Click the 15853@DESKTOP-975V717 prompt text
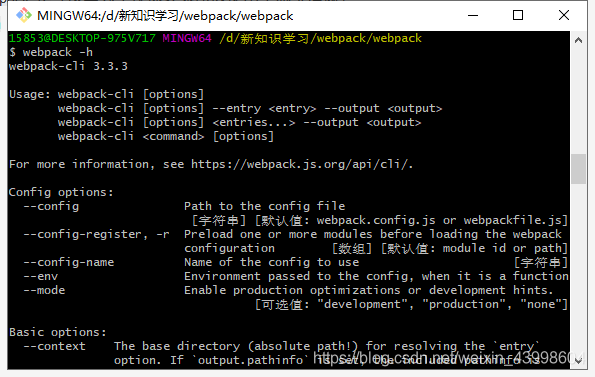Image resolution: width=595 pixels, height=377 pixels. click(82, 38)
